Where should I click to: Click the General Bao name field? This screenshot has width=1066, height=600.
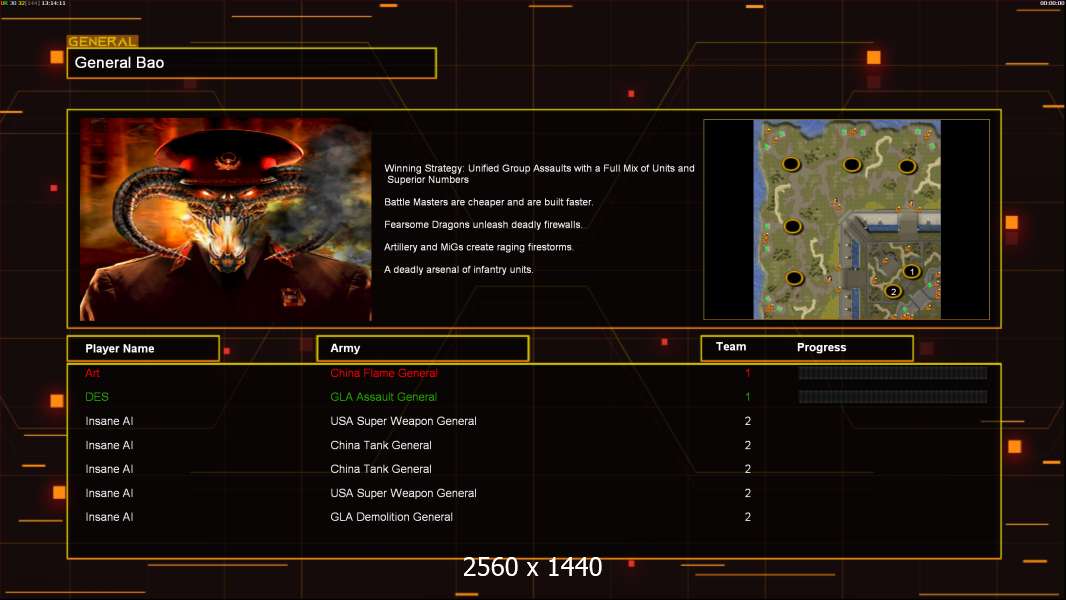[251, 63]
